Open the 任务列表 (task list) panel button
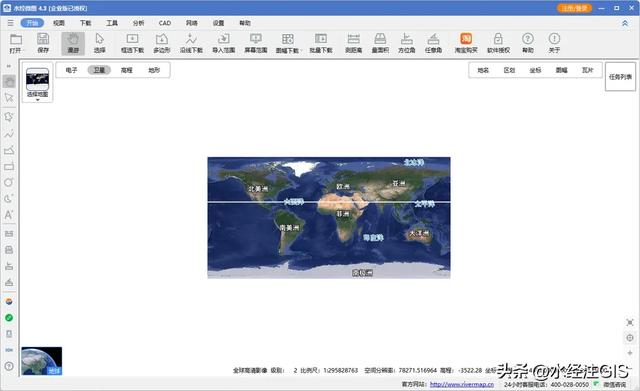This screenshot has height=391, width=640. [620, 77]
